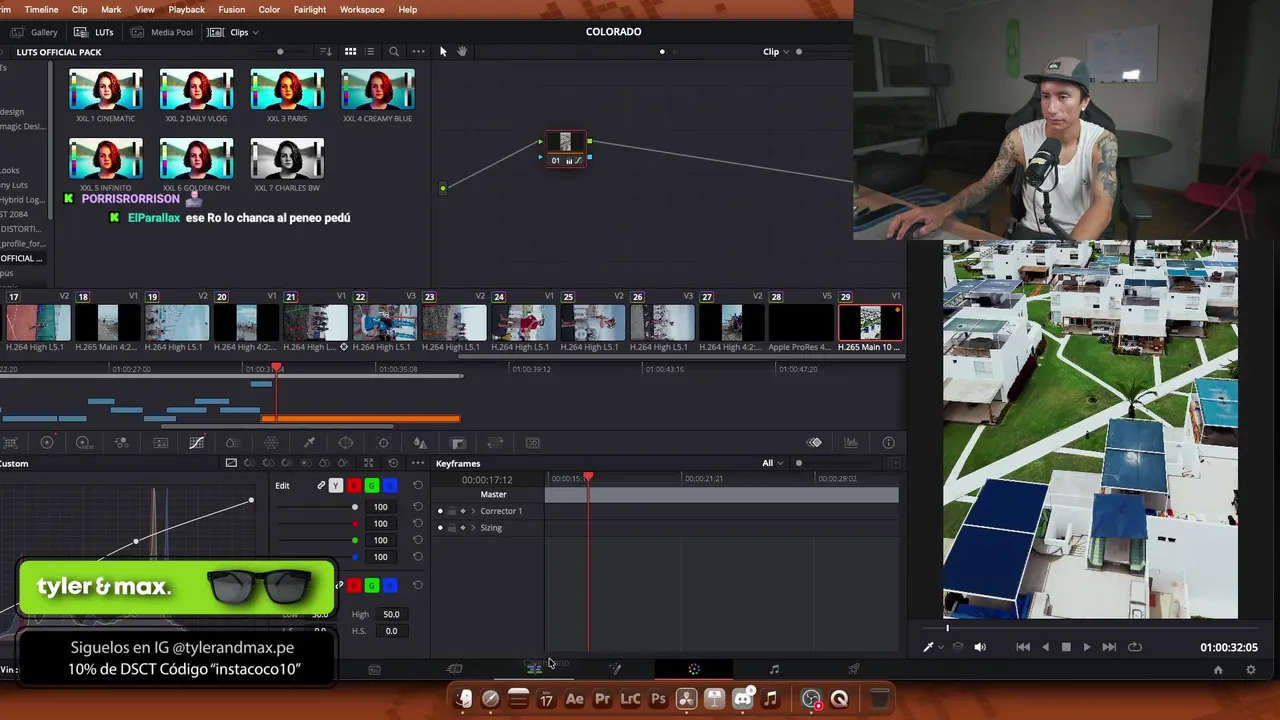This screenshot has height=720, width=1280.
Task: Click the green intensity slider in curves
Action: coord(318,540)
